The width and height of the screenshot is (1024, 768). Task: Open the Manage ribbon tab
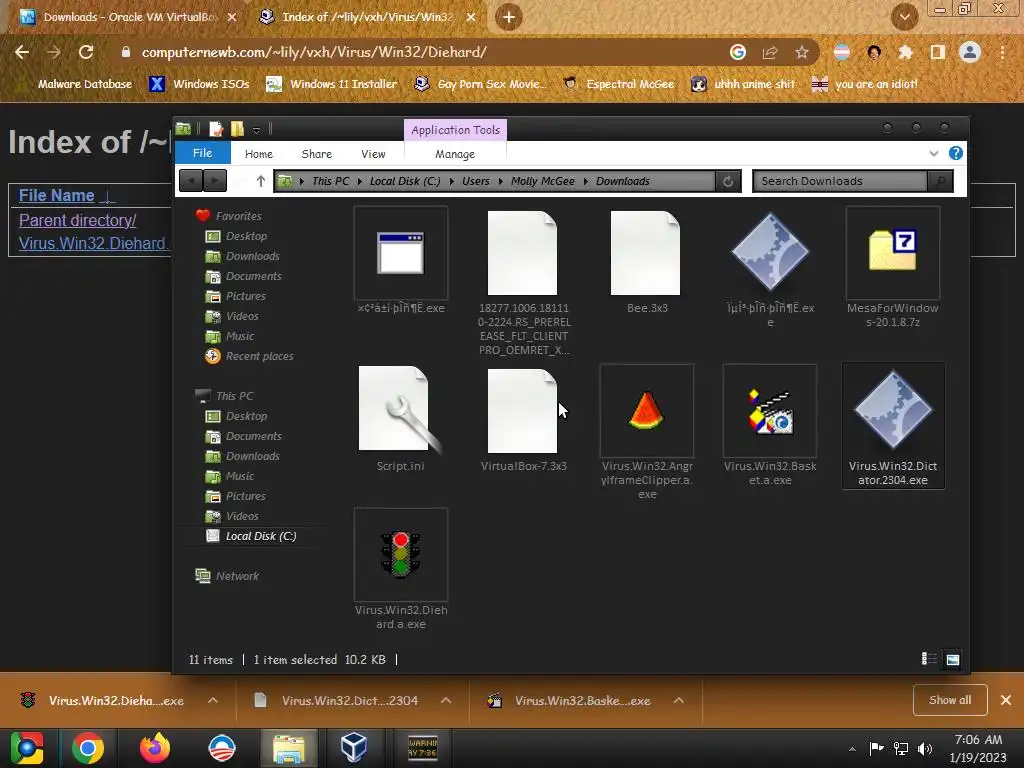pos(455,154)
